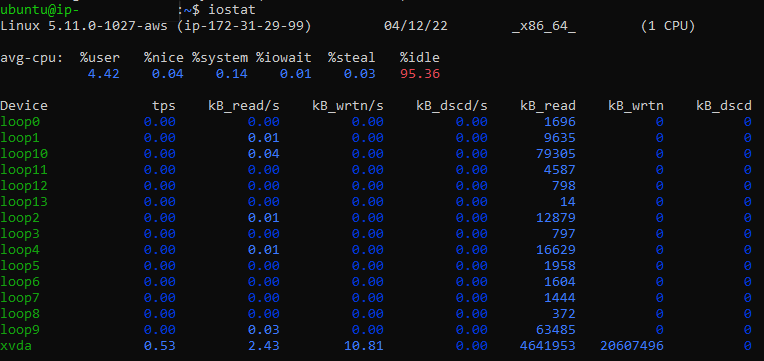Select the %user value 4.42
Screen dimensions: 764x361
tap(104, 74)
